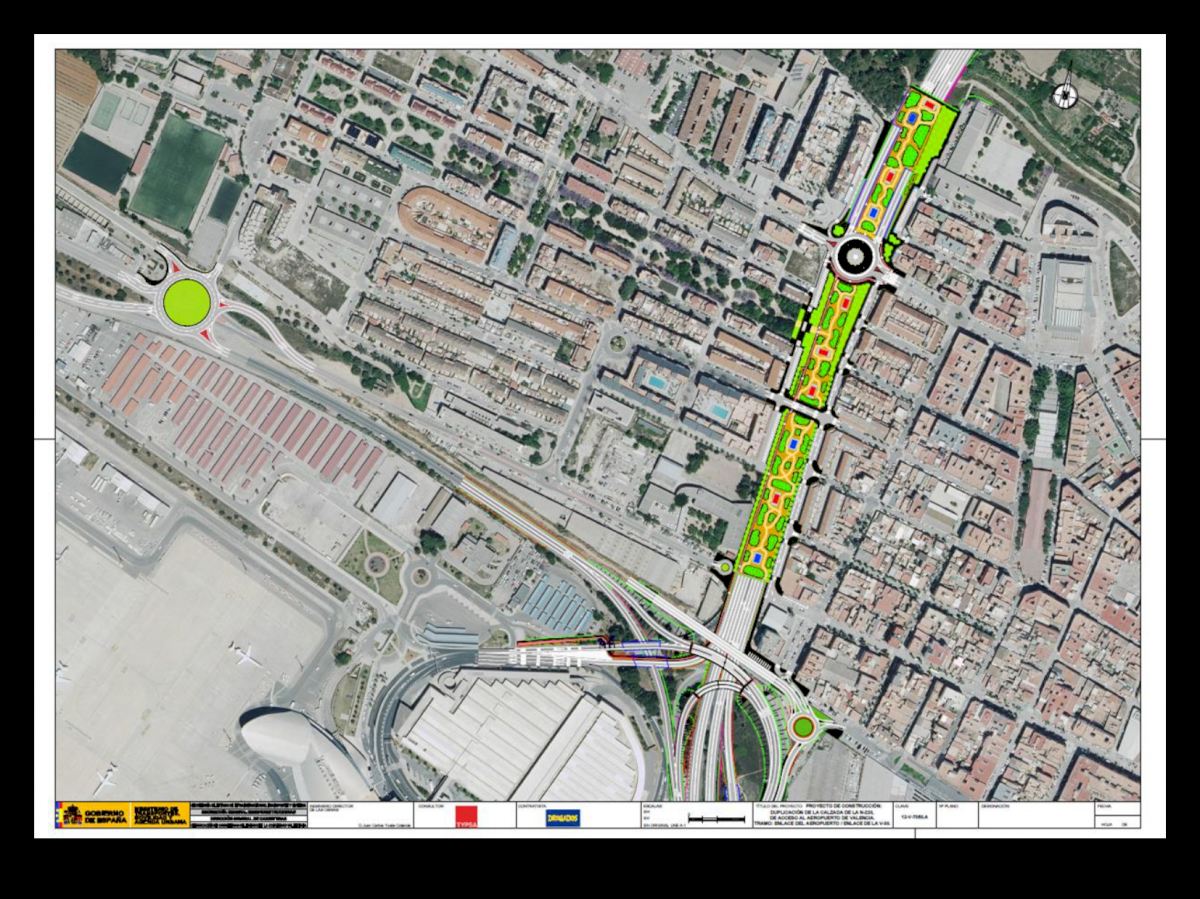The width and height of the screenshot is (1200, 899).
Task: Click the graphic scale bar
Action: [716, 820]
